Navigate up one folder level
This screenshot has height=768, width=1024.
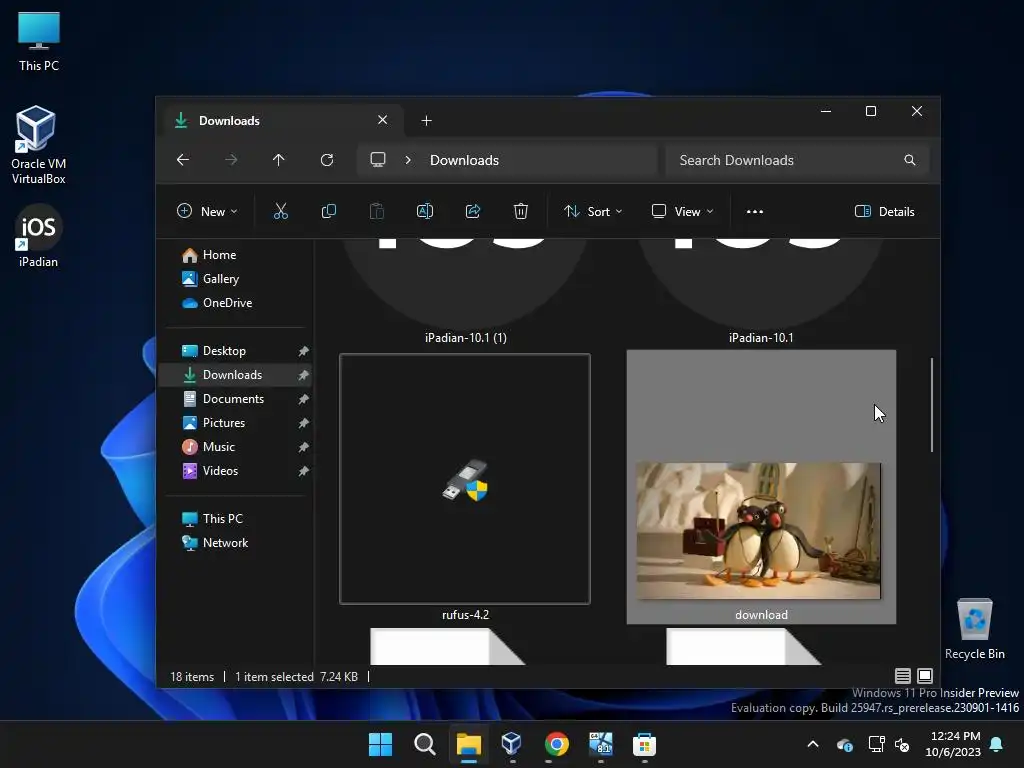[x=279, y=159]
